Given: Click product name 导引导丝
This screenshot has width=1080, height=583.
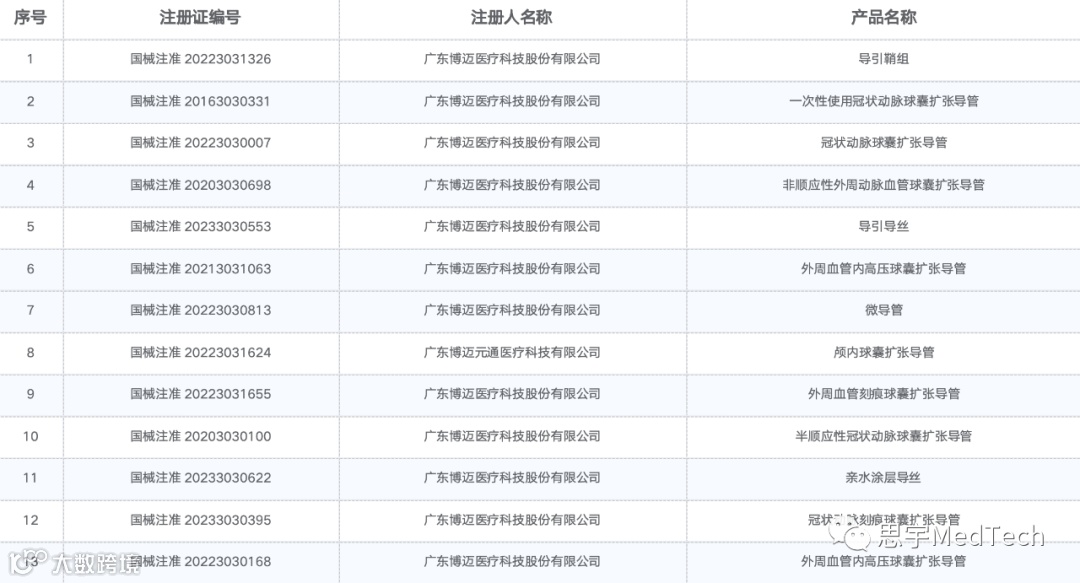Looking at the screenshot, I should (x=884, y=227).
